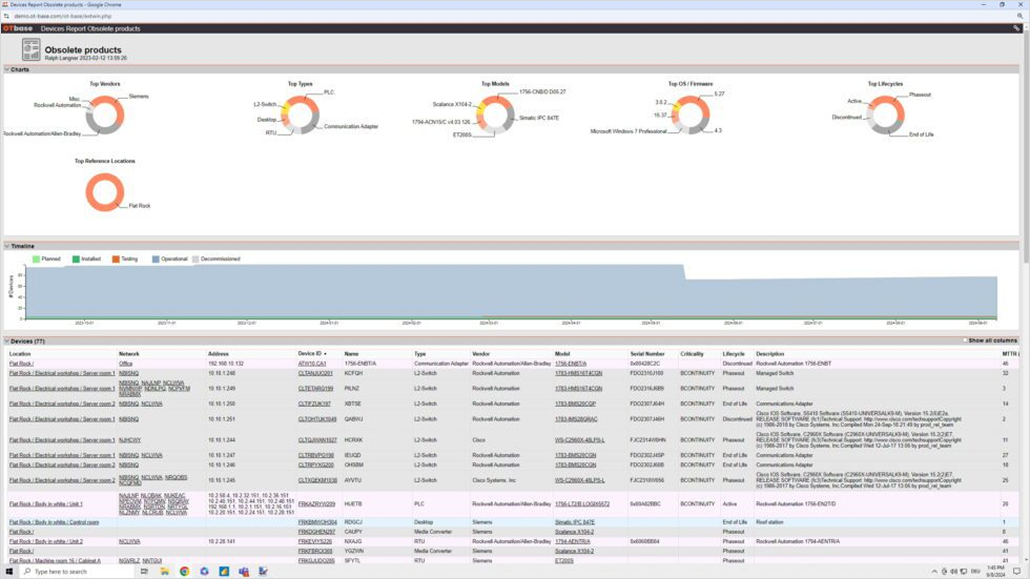
Task: Open site info icon beside the URL
Action: coord(7,16)
